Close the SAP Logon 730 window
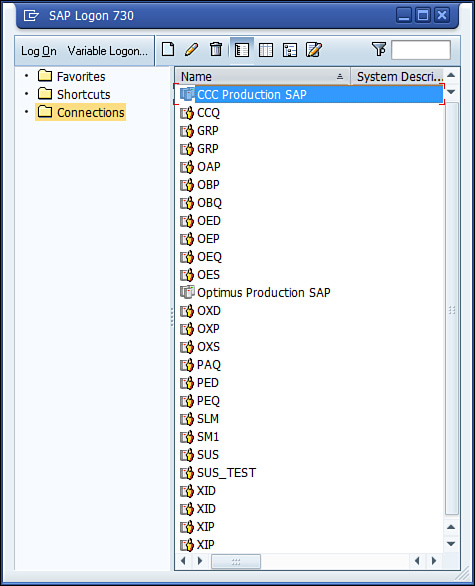Viewport: 475px width, 586px height. pyautogui.click(x=442, y=15)
